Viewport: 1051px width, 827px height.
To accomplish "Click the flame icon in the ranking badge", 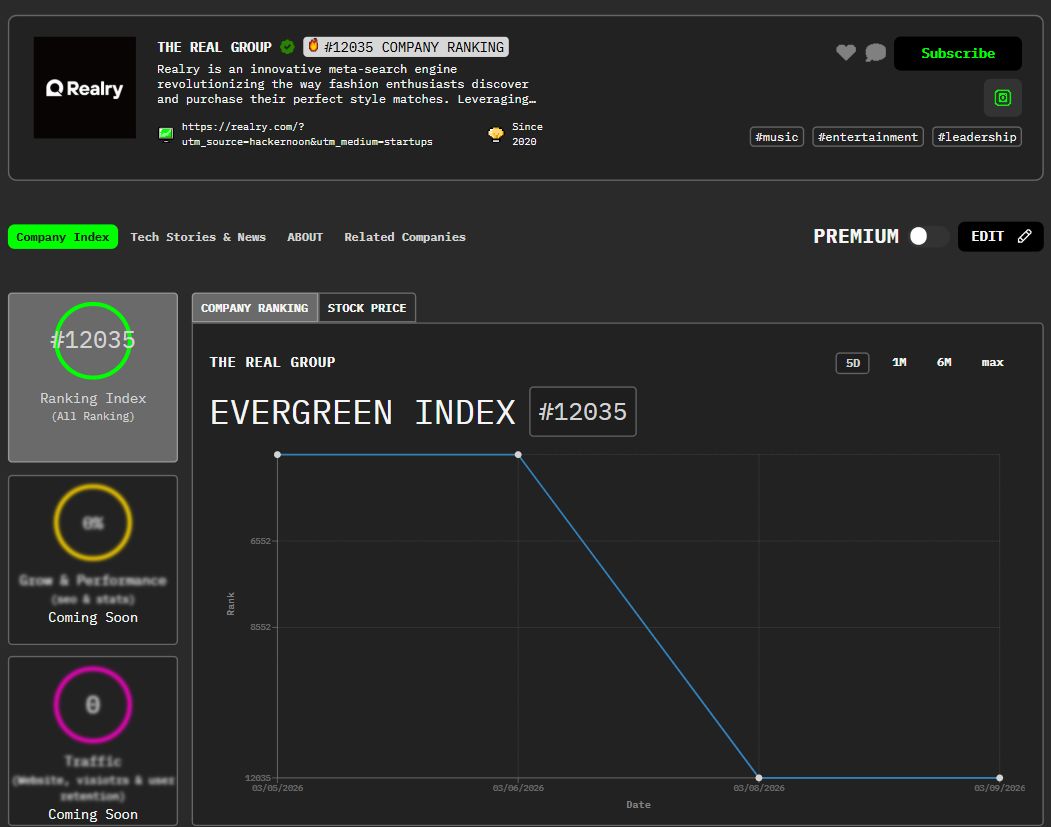I will coord(313,46).
